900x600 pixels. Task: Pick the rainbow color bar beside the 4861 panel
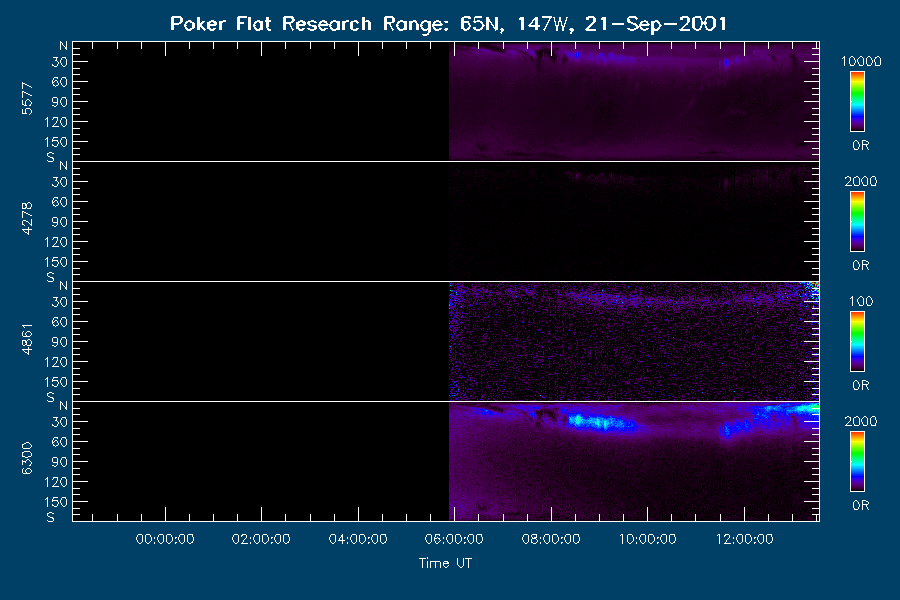[858, 342]
